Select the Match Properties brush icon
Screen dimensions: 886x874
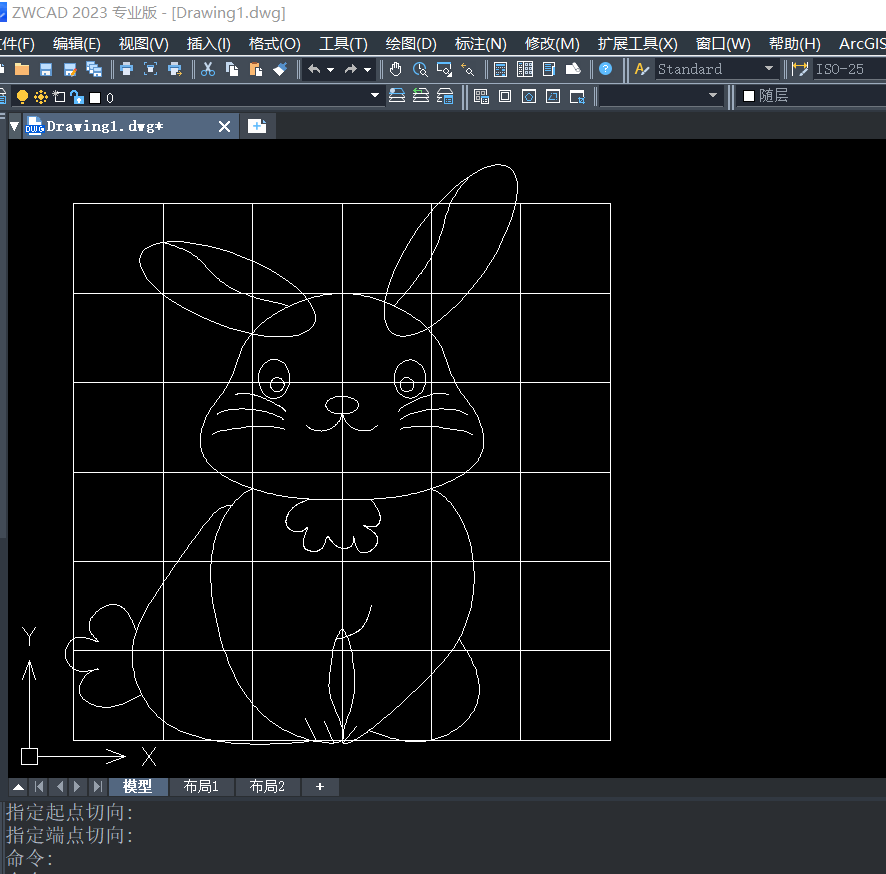coord(280,69)
